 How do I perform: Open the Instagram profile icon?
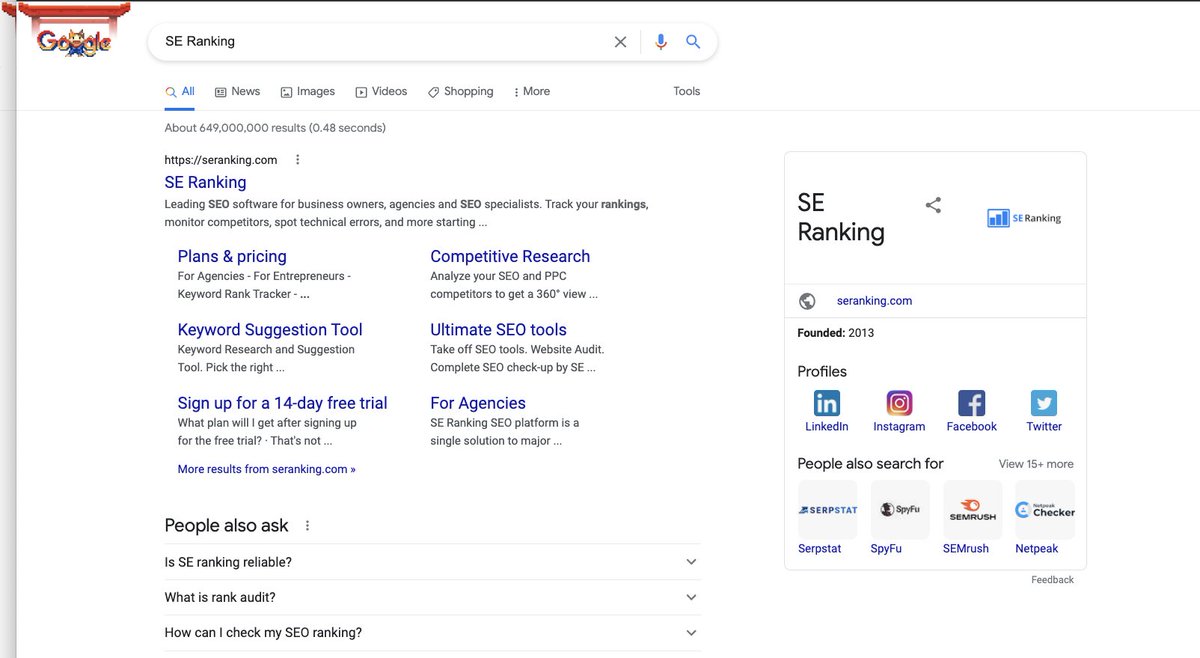[899, 403]
